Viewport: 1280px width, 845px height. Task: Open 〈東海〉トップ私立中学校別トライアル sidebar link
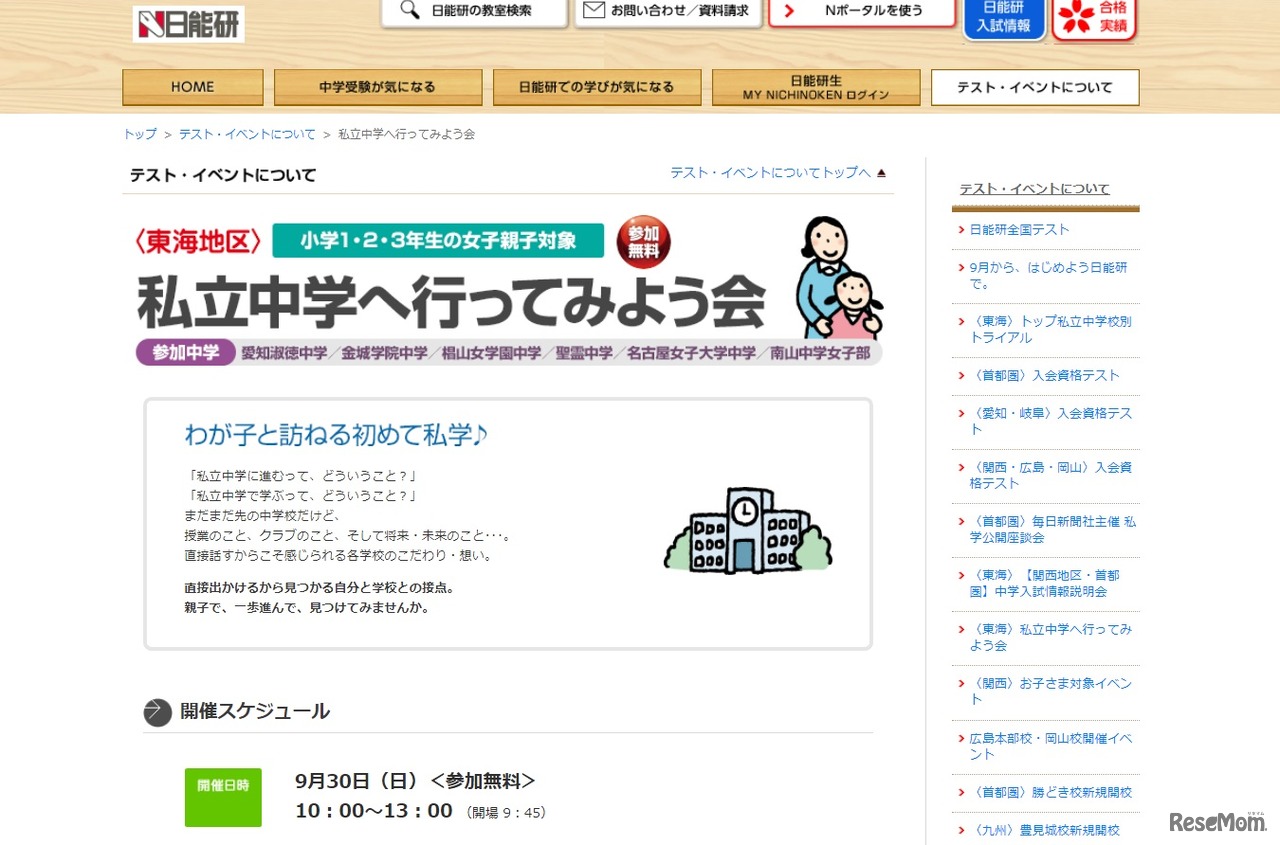[x=1050, y=330]
